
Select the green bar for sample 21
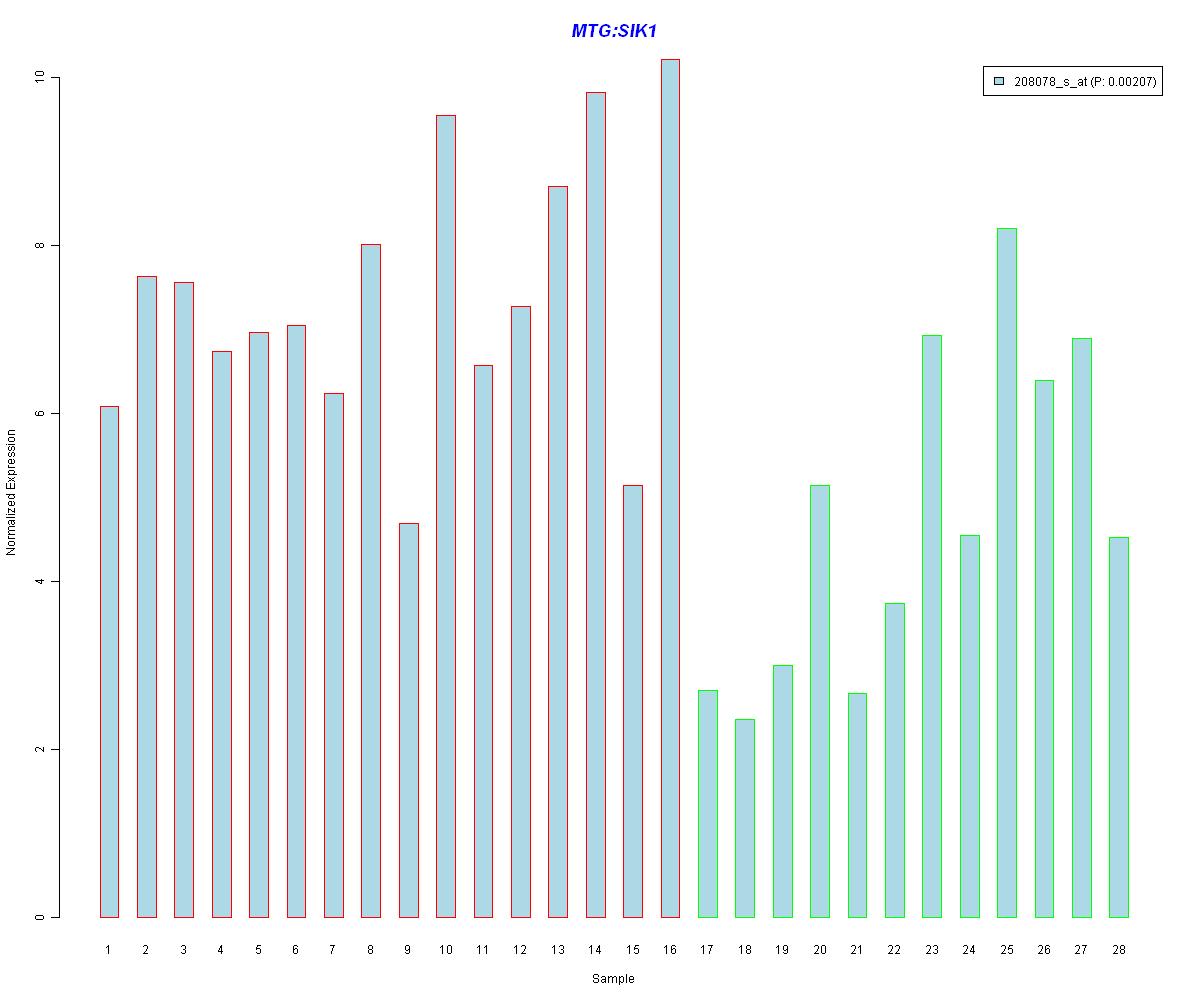[x=857, y=805]
